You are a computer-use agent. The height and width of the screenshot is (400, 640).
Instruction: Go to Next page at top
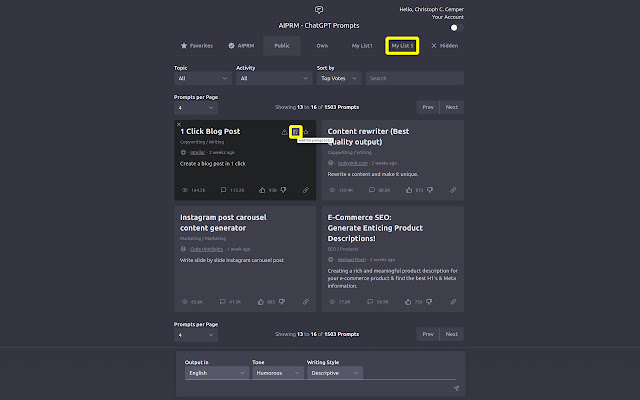(x=451, y=107)
